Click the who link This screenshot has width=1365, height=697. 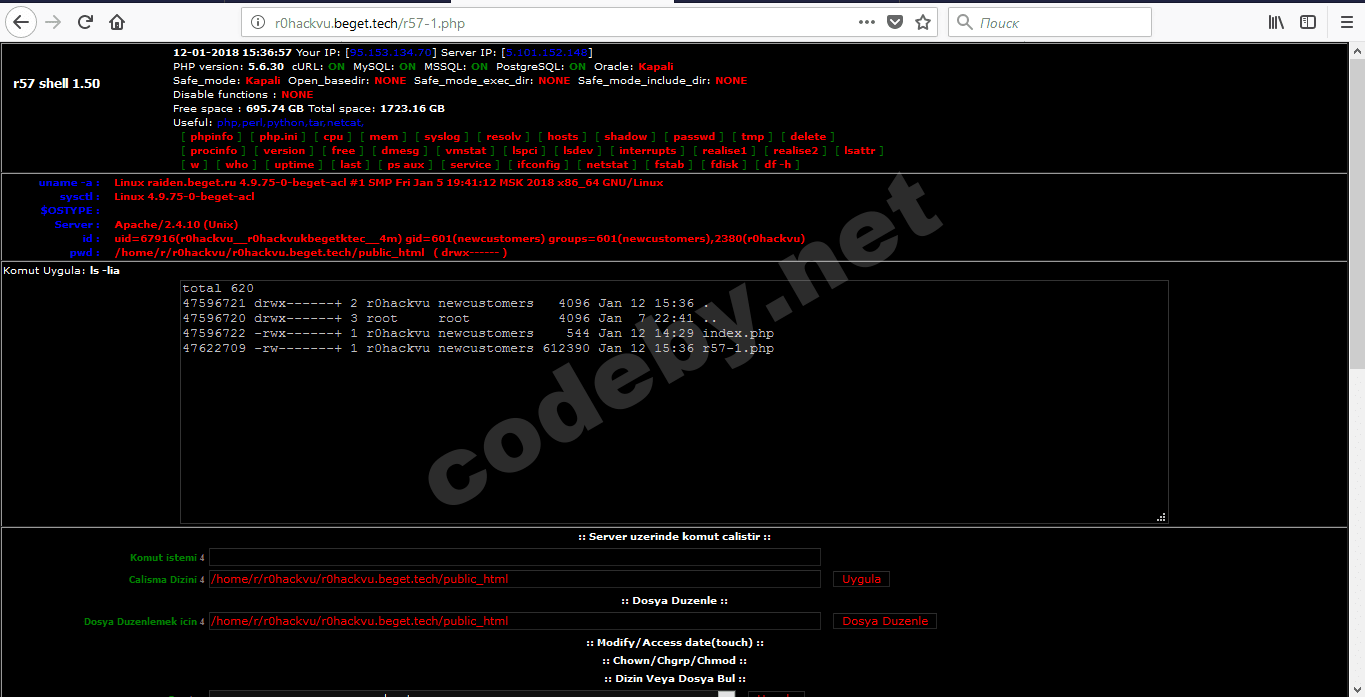(x=237, y=164)
